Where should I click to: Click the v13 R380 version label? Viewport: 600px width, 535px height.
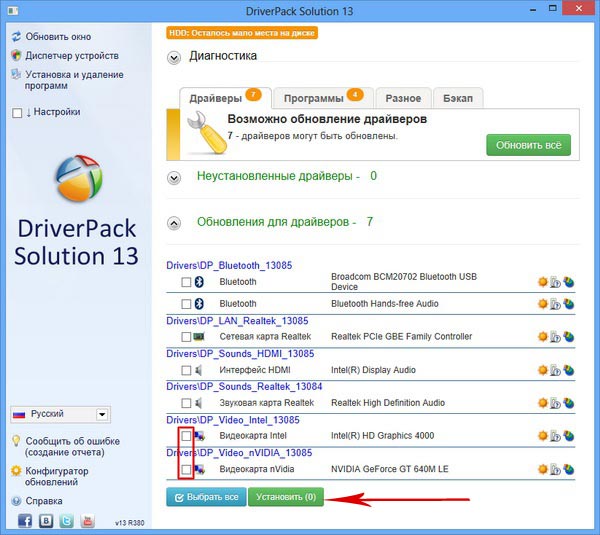click(130, 523)
